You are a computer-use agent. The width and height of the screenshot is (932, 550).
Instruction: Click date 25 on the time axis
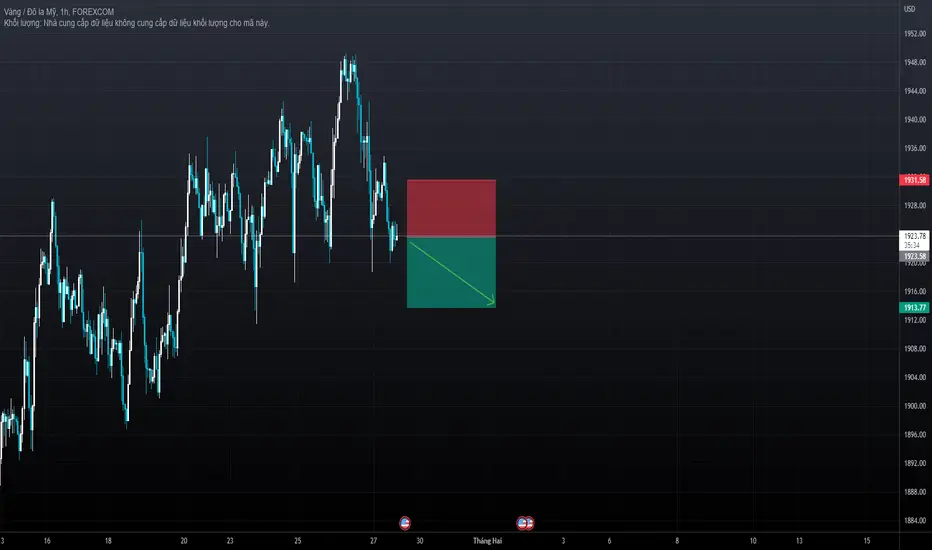tap(298, 540)
